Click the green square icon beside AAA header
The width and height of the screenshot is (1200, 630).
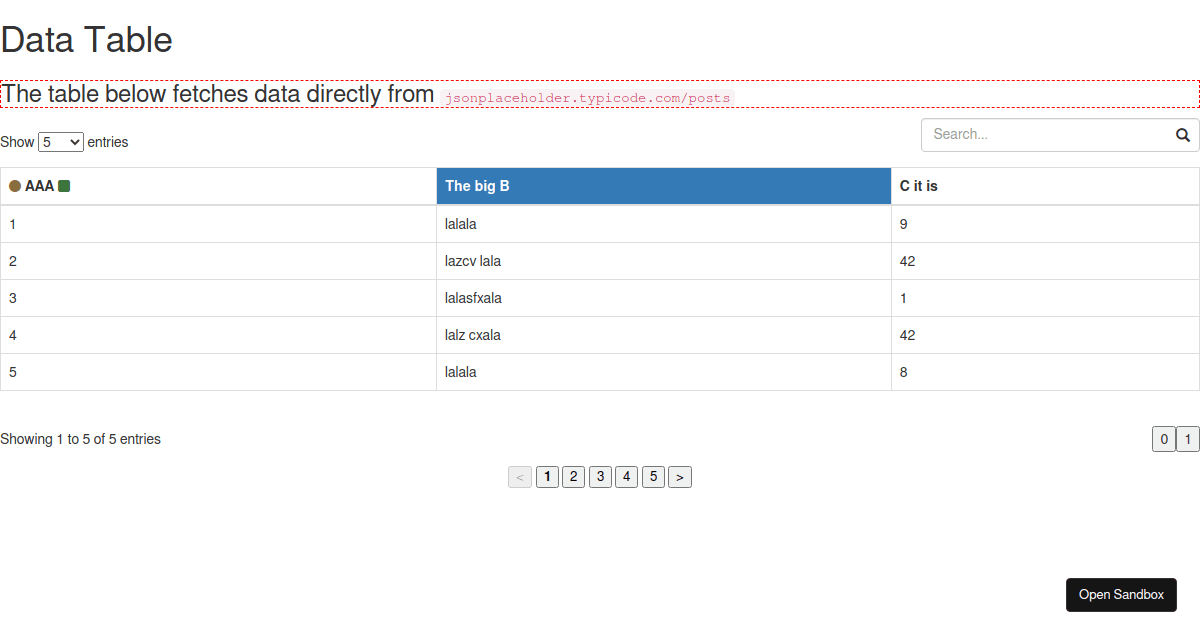pos(62,185)
